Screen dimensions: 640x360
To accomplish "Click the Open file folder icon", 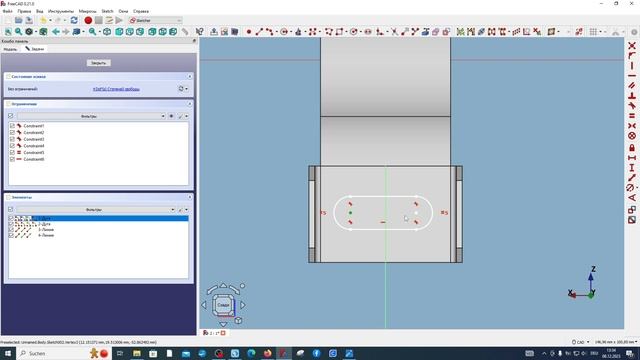I will pyautogui.click(x=18, y=20).
